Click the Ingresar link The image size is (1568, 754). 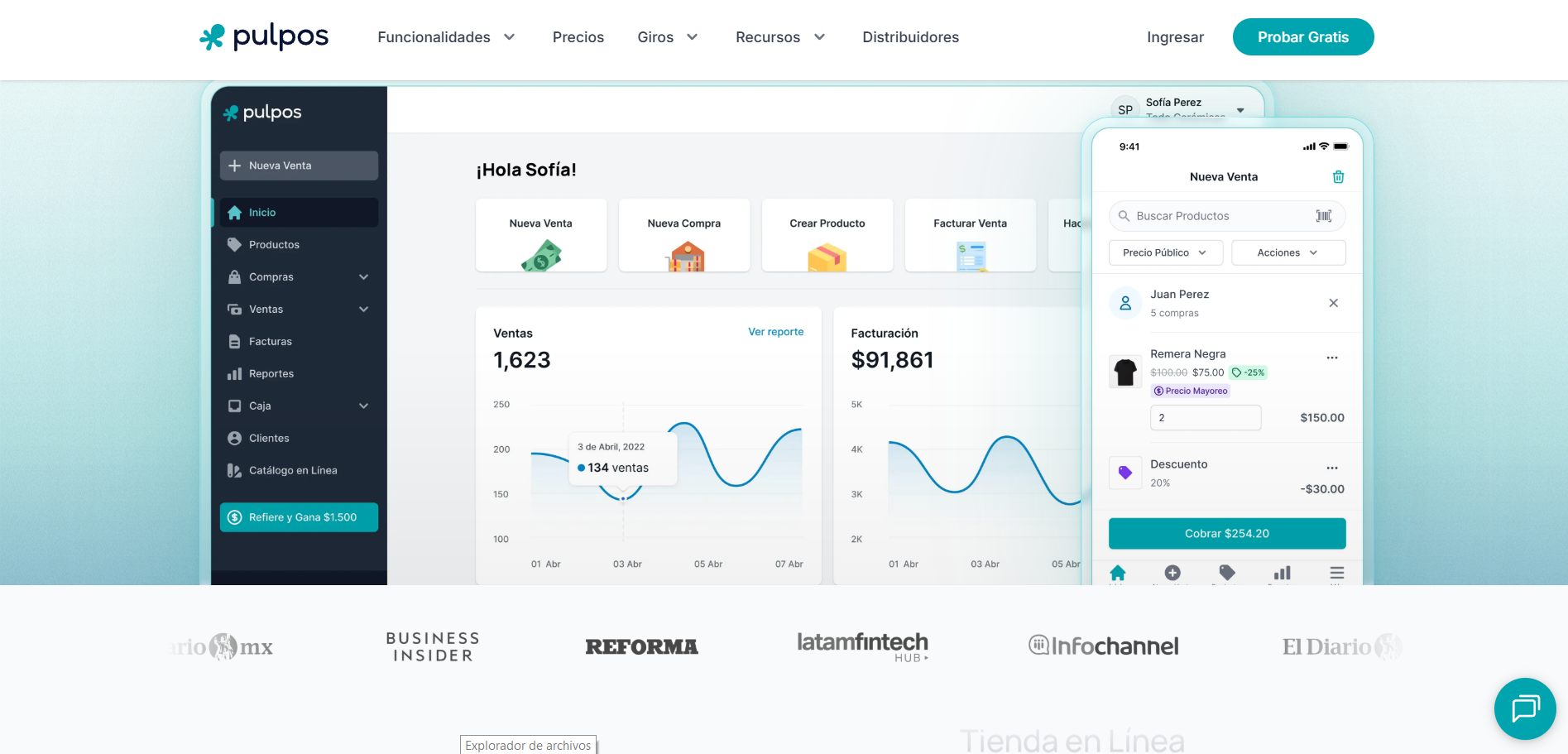[x=1174, y=37]
